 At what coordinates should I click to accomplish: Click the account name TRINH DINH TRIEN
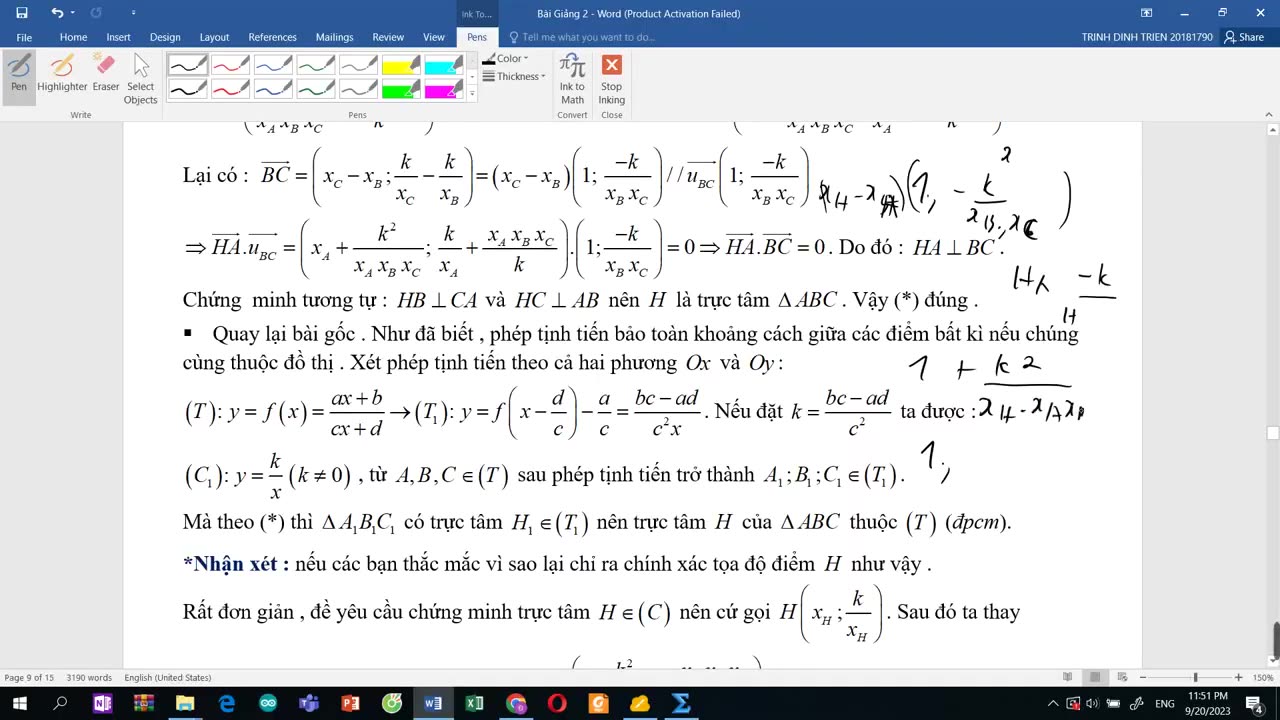(1147, 37)
